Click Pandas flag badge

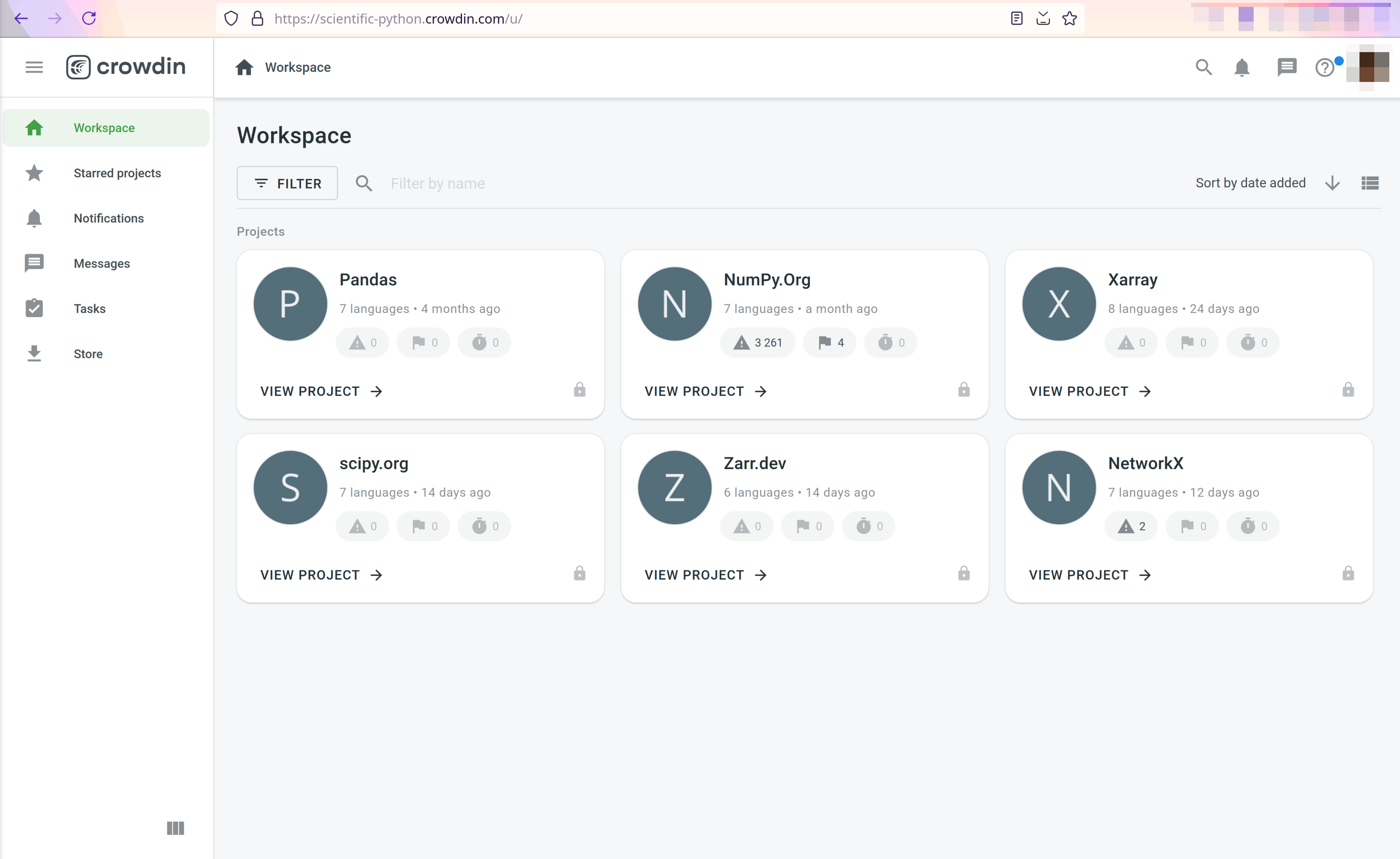(x=423, y=343)
